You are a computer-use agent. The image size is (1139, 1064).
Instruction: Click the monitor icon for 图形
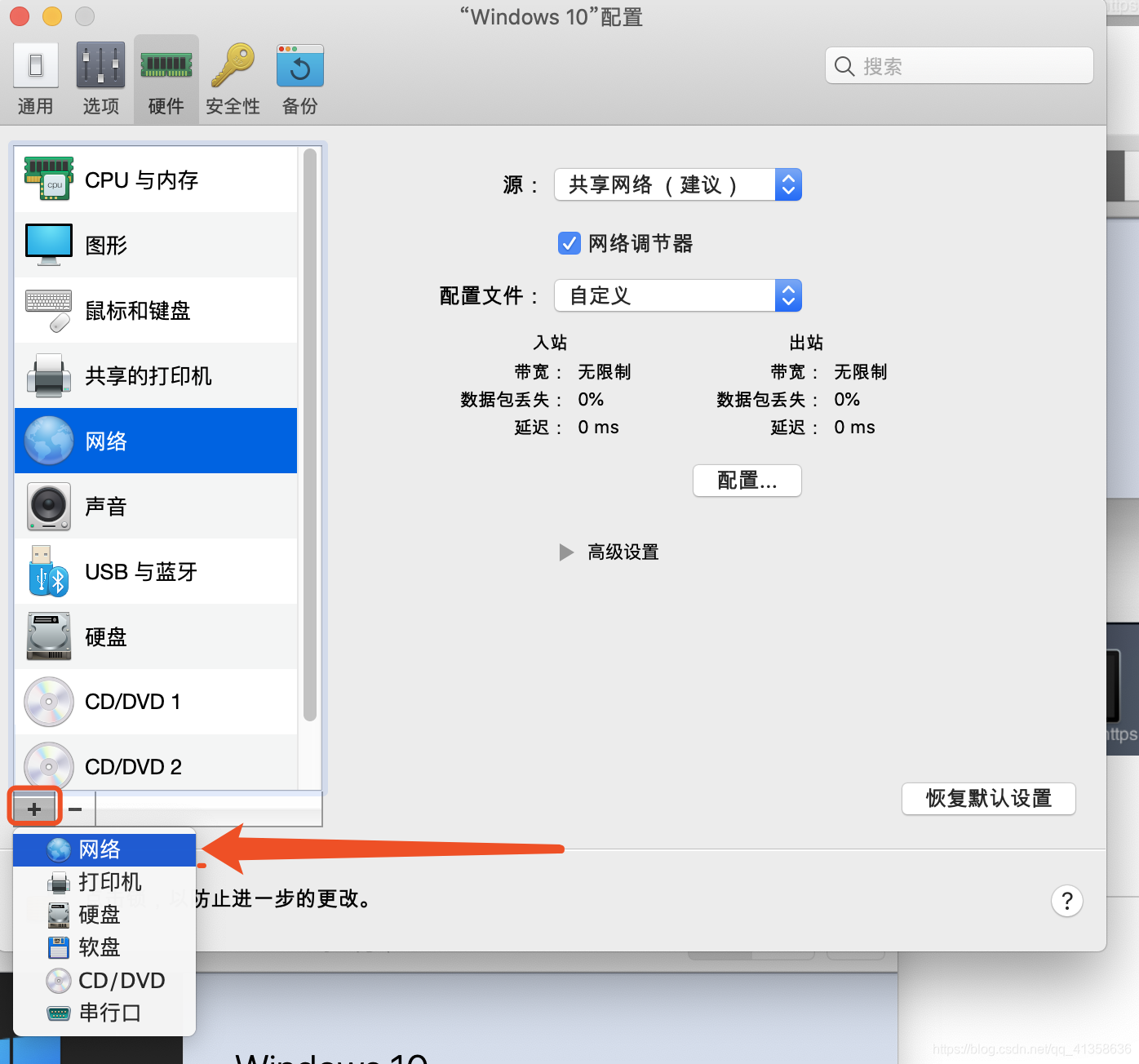tap(49, 245)
